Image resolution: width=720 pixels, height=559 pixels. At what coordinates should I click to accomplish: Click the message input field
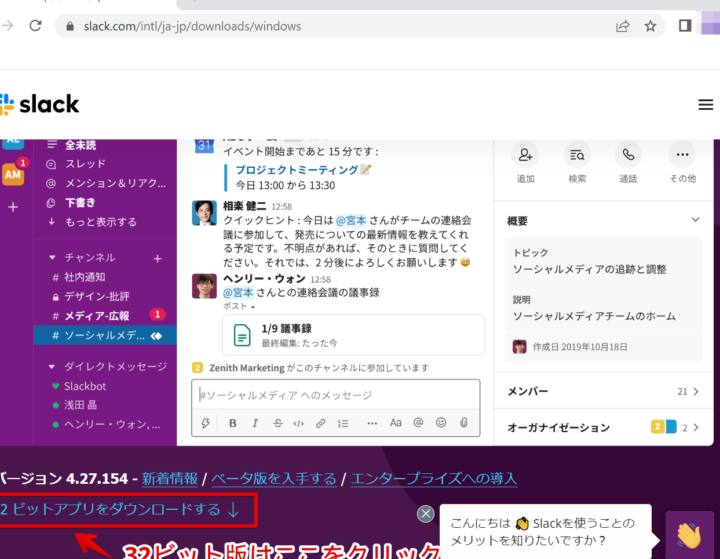(335, 395)
